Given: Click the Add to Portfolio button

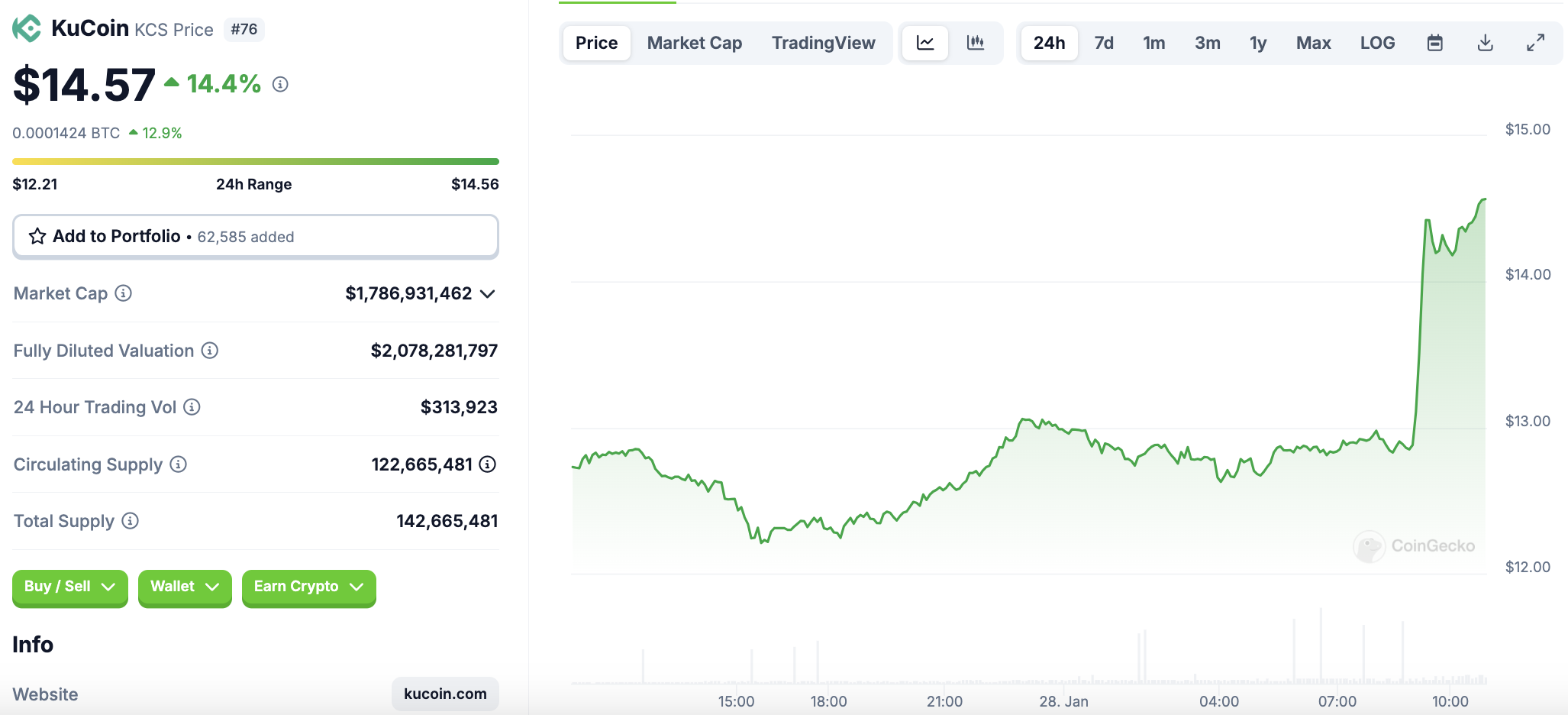Looking at the screenshot, I should point(115,236).
